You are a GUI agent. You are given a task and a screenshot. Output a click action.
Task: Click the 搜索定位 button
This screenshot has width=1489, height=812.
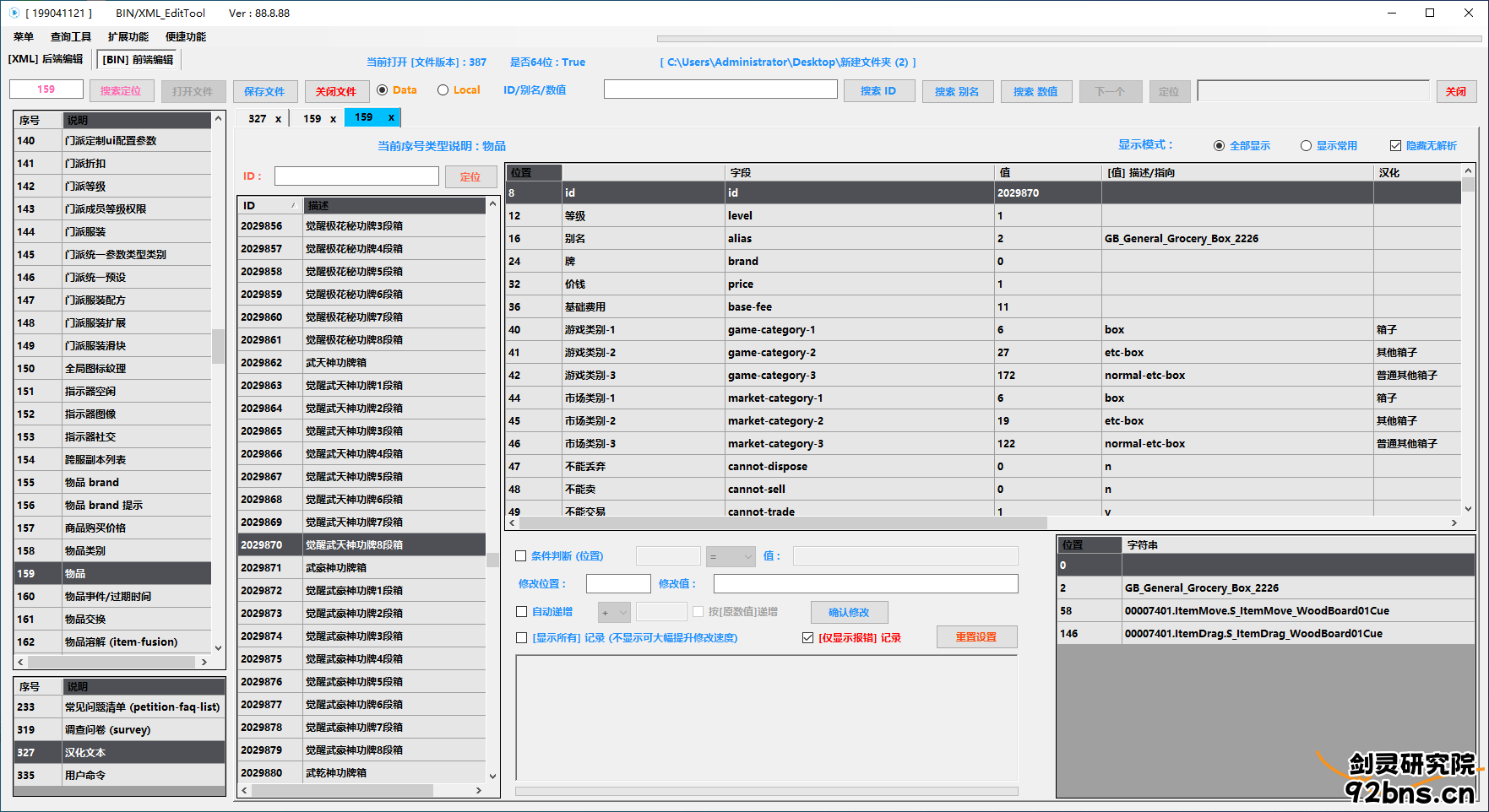click(121, 91)
